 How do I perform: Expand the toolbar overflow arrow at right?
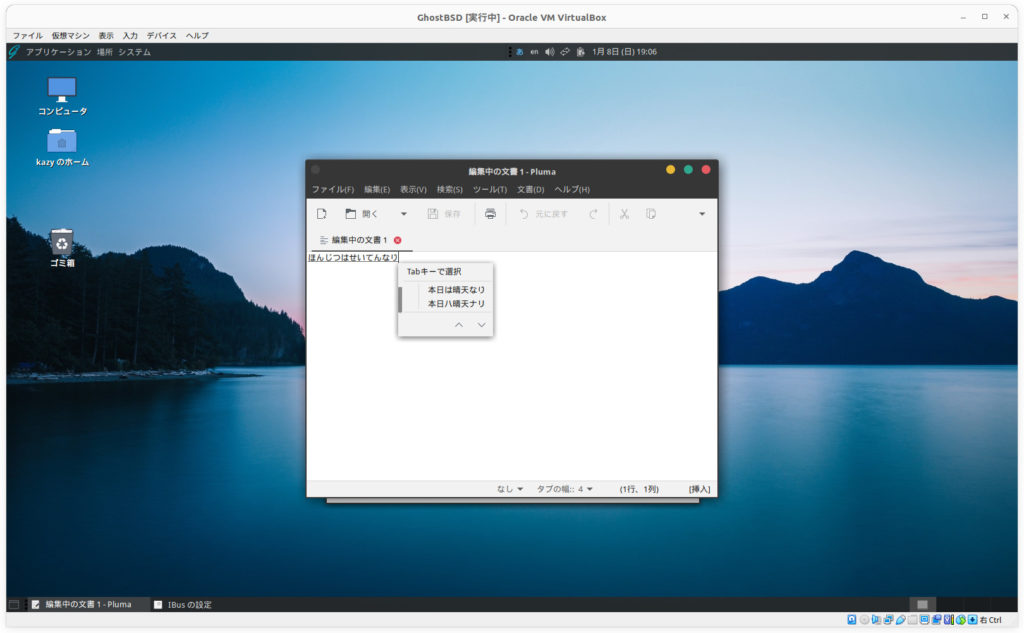pos(702,214)
